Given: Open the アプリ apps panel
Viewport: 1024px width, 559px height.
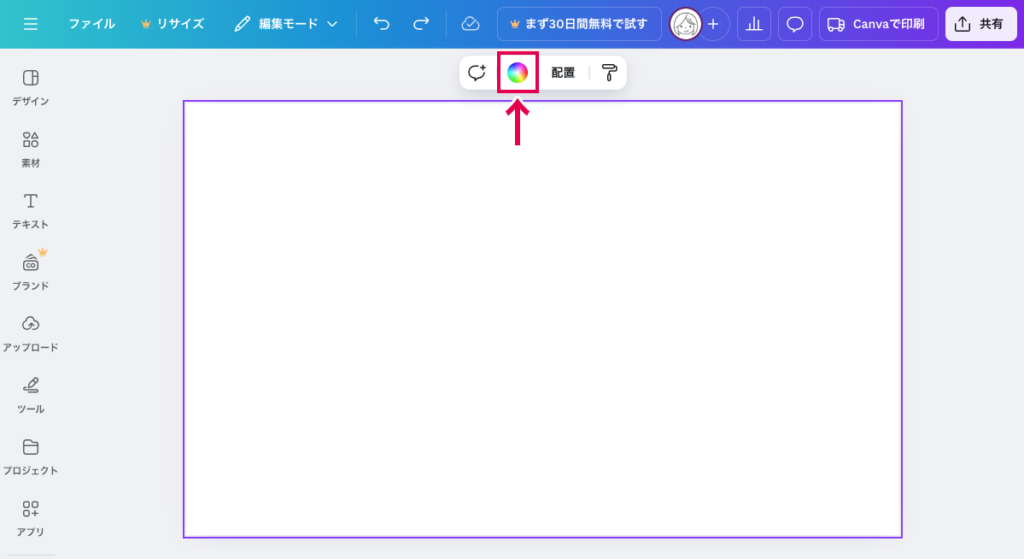Looking at the screenshot, I should (30, 519).
